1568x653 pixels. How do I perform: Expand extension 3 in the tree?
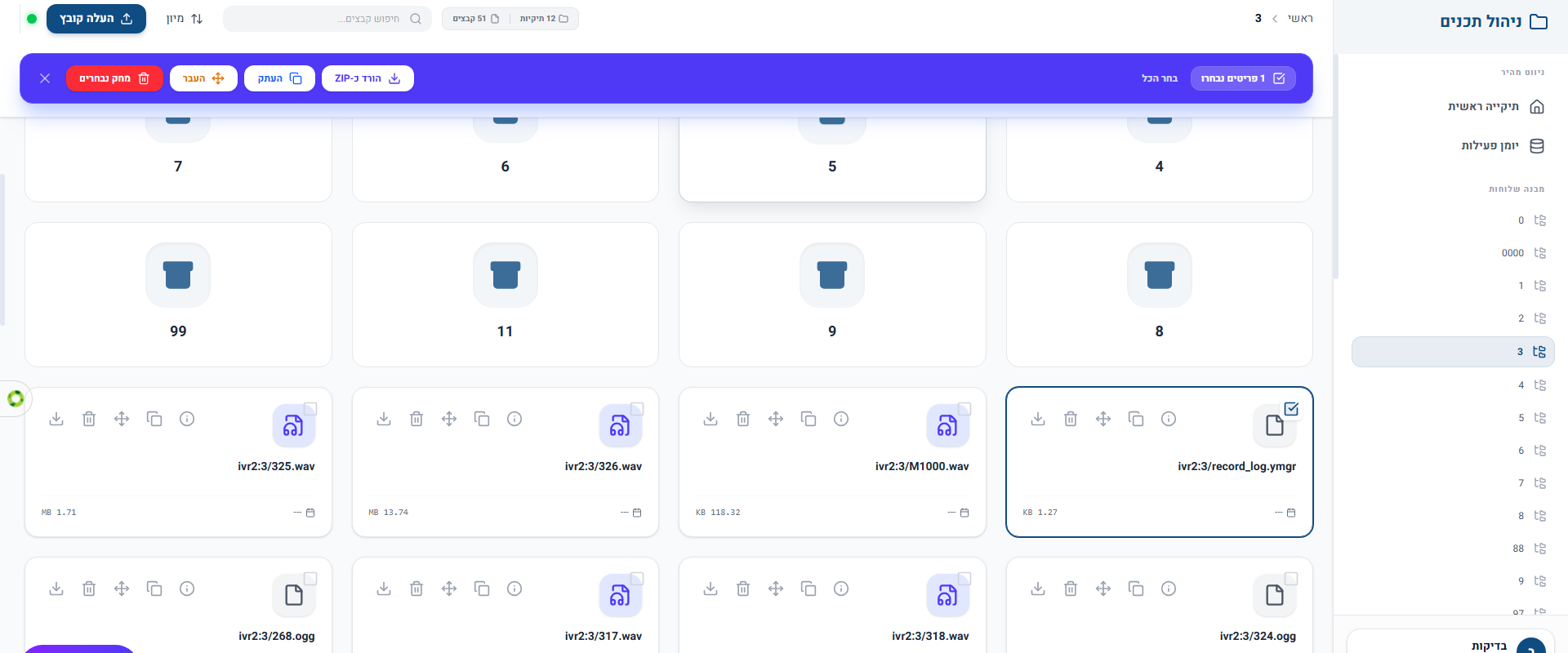pos(1539,352)
